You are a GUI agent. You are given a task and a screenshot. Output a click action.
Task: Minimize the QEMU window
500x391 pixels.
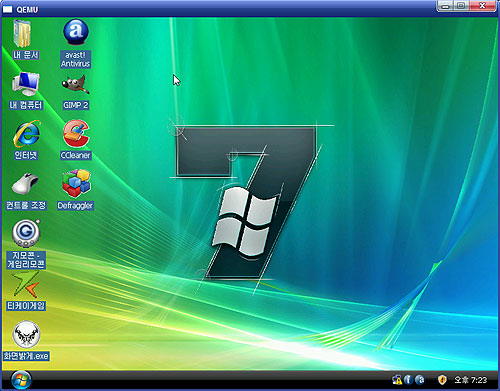pos(446,6)
